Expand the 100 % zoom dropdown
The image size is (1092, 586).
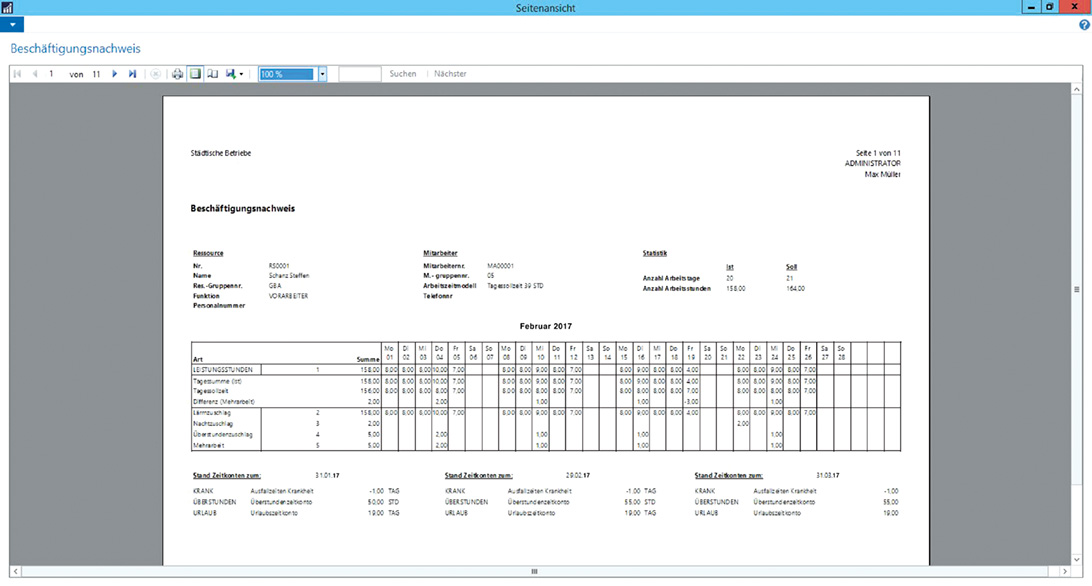tap(322, 74)
